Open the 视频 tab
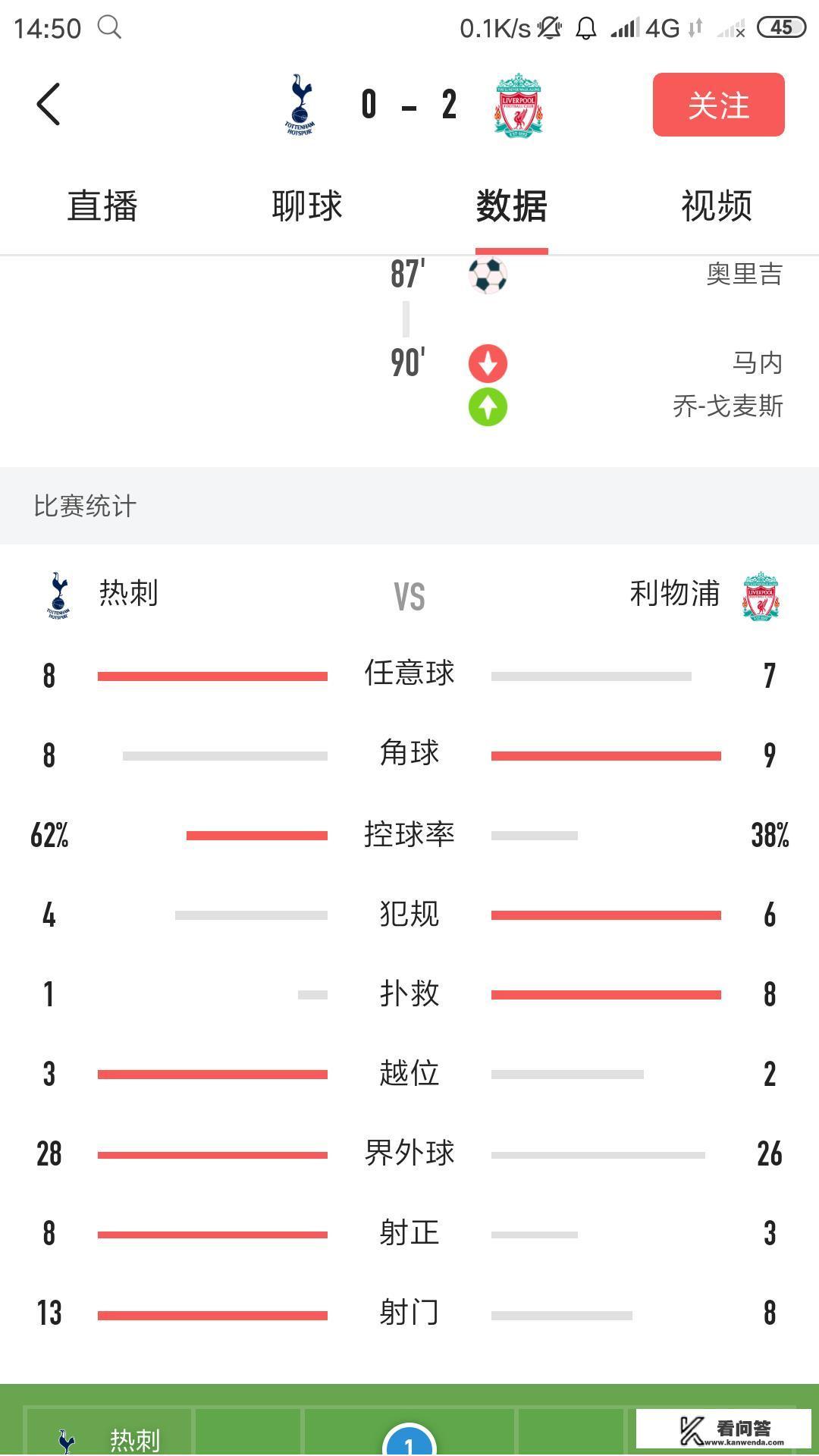Screen dimensions: 819x1456 click(x=715, y=205)
